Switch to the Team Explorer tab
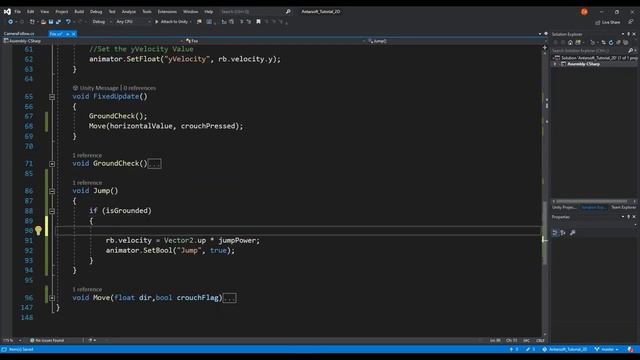 pos(623,207)
